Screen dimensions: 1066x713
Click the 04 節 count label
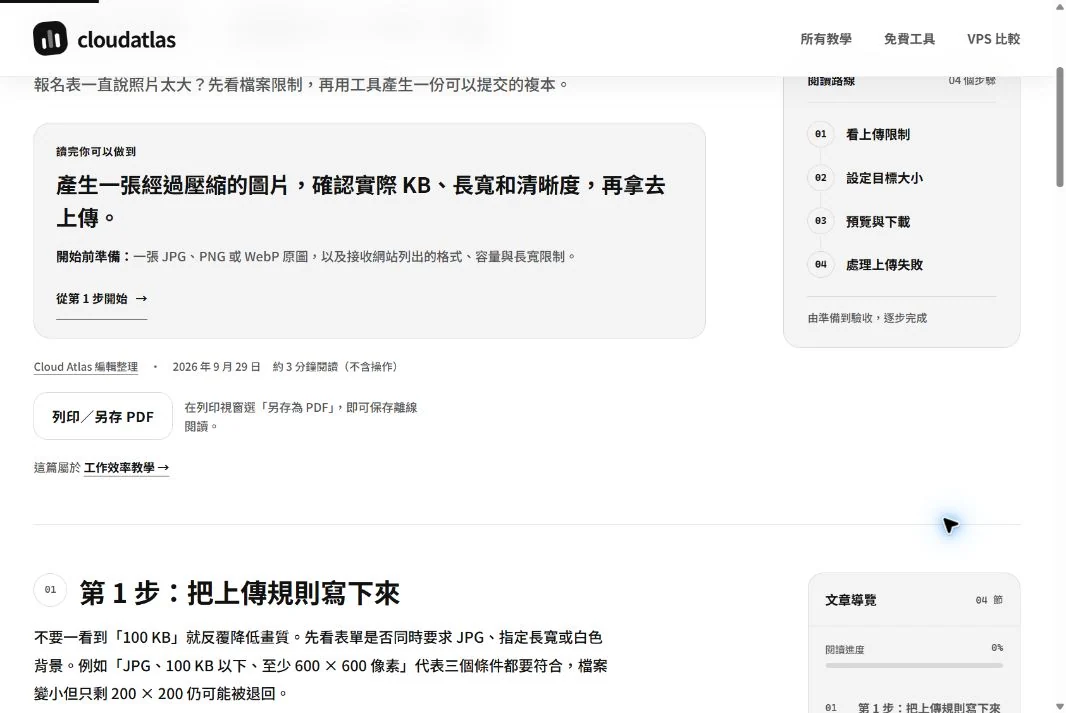click(x=989, y=600)
